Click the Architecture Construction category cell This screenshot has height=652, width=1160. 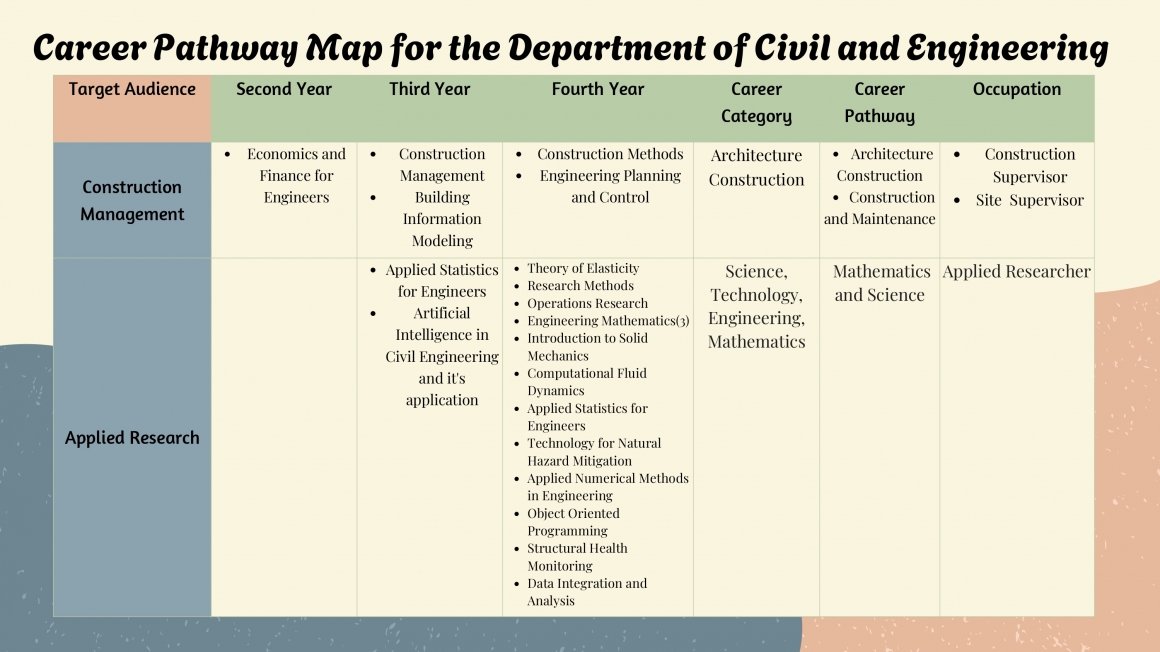[756, 167]
